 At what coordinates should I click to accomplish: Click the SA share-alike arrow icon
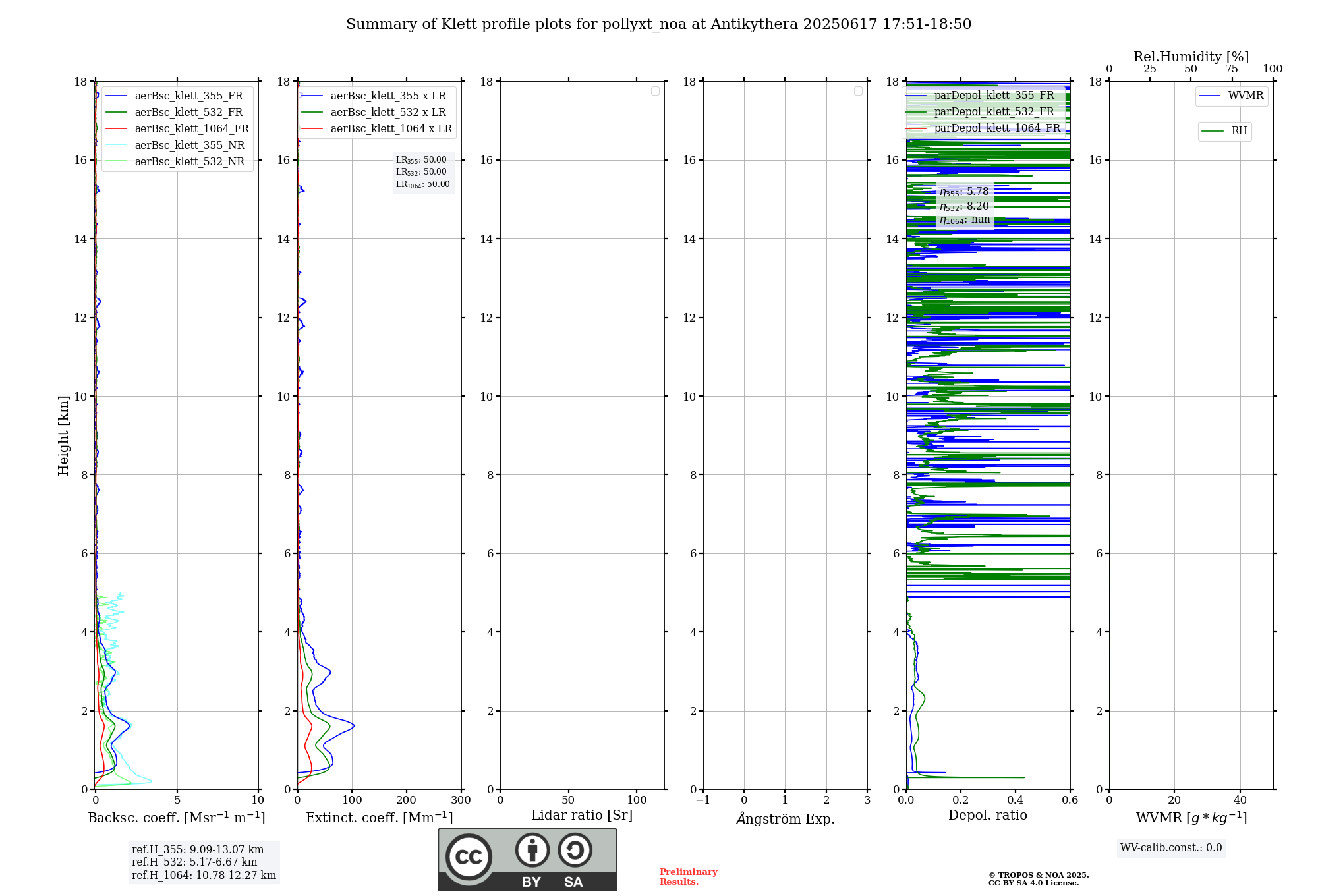click(575, 850)
